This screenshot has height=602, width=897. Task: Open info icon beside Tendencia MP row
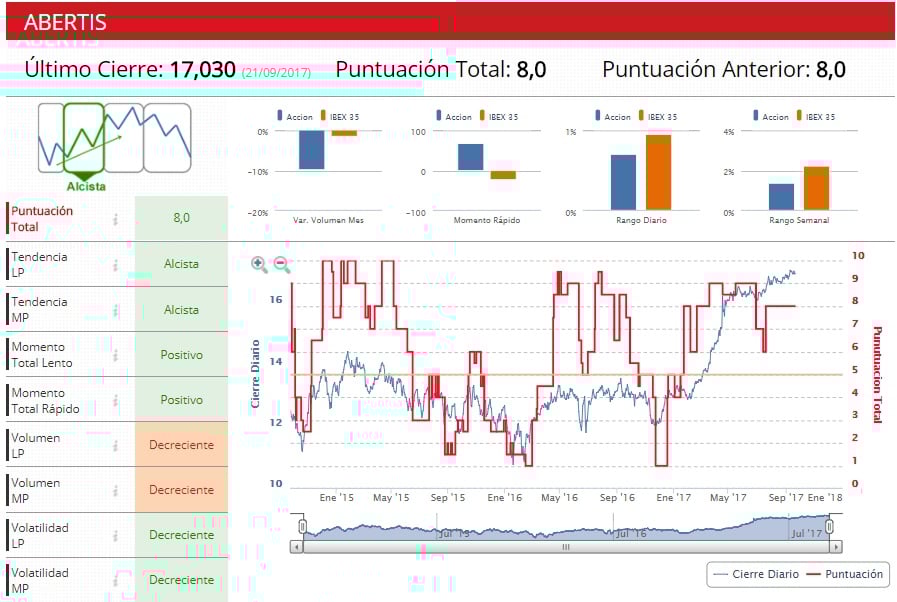[x=116, y=311]
